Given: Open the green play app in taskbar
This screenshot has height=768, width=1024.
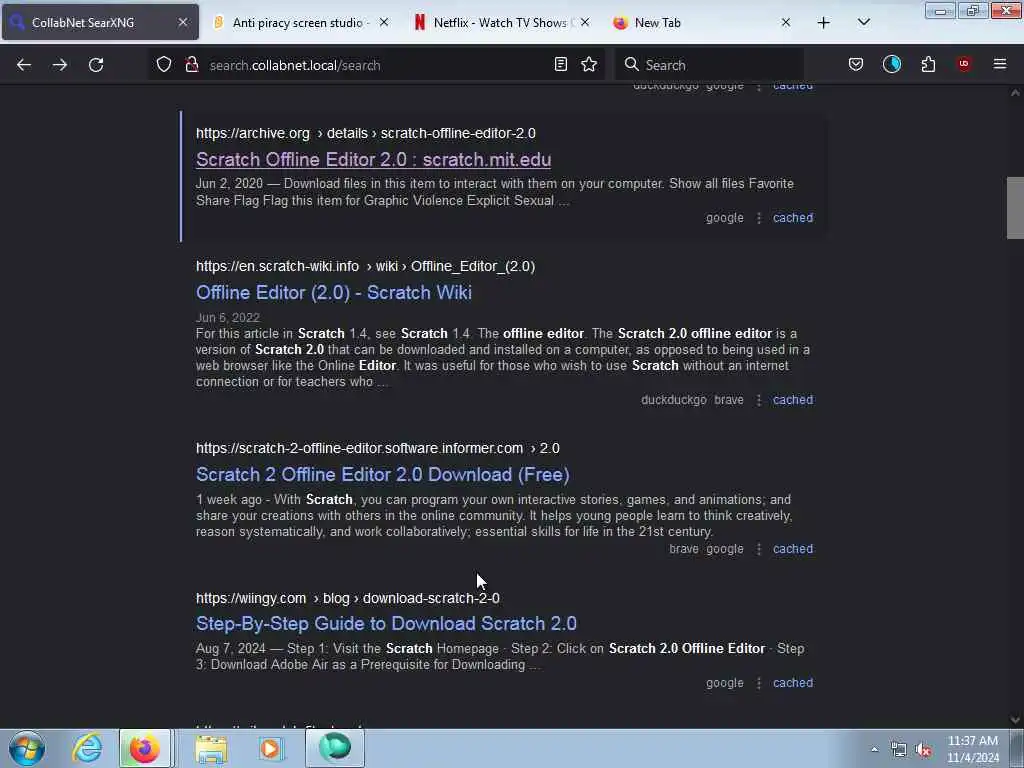Looking at the screenshot, I should (334, 748).
